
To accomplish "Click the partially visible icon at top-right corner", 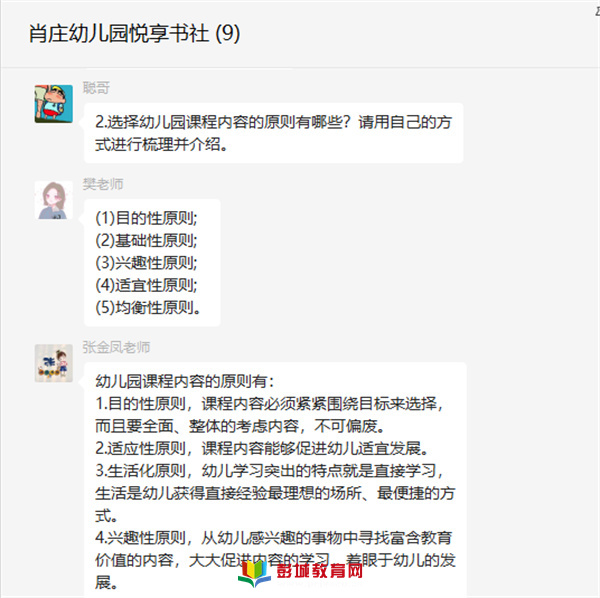I will [597, 11].
